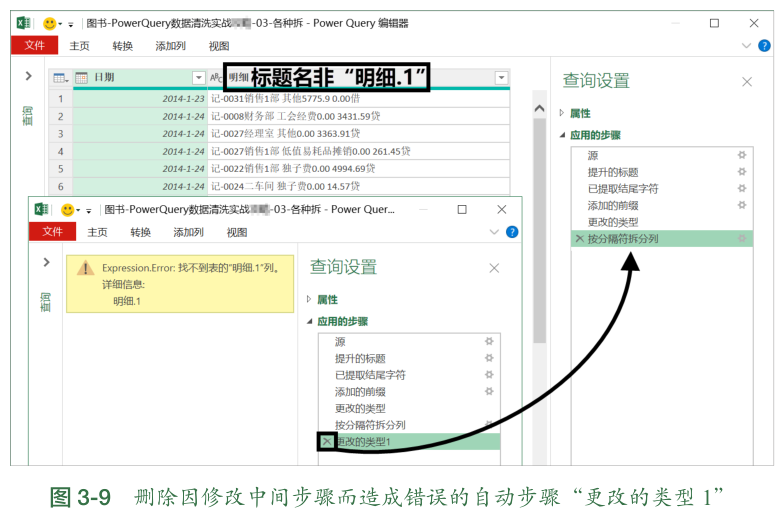Select cell 记-0024二车间 独子费
The width and height of the screenshot is (784, 514).
pyautogui.click(x=358, y=186)
